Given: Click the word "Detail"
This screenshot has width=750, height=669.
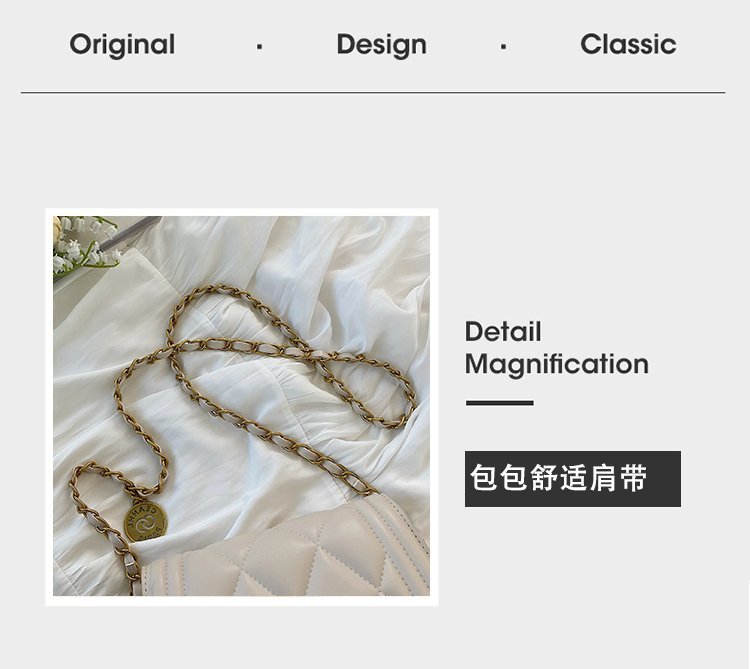Looking at the screenshot, I should 503,331.
